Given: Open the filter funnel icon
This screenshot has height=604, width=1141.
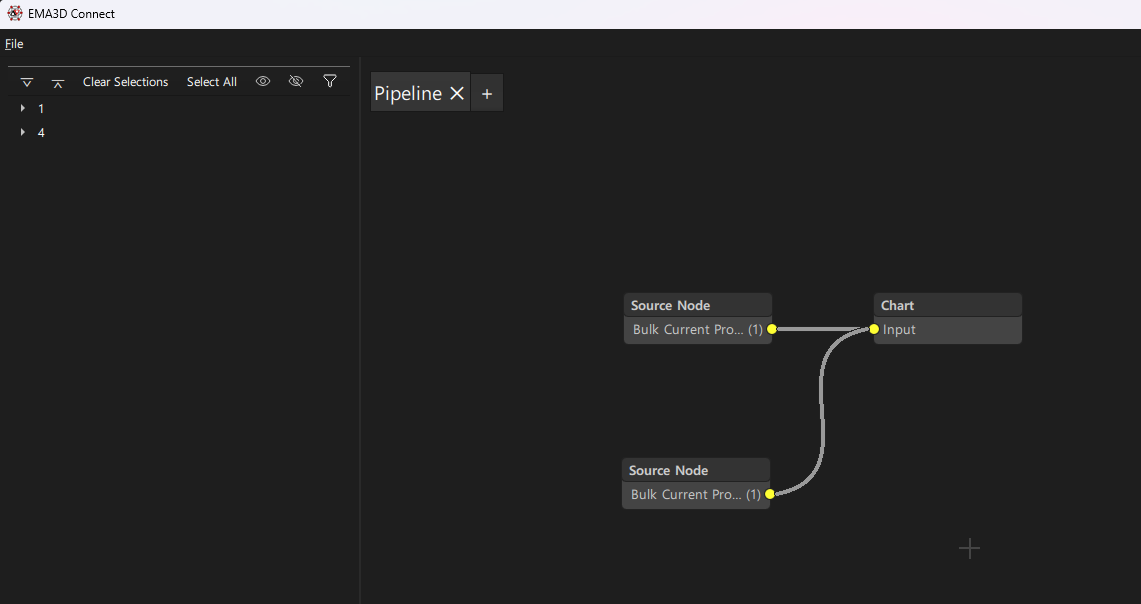Looking at the screenshot, I should 330,81.
